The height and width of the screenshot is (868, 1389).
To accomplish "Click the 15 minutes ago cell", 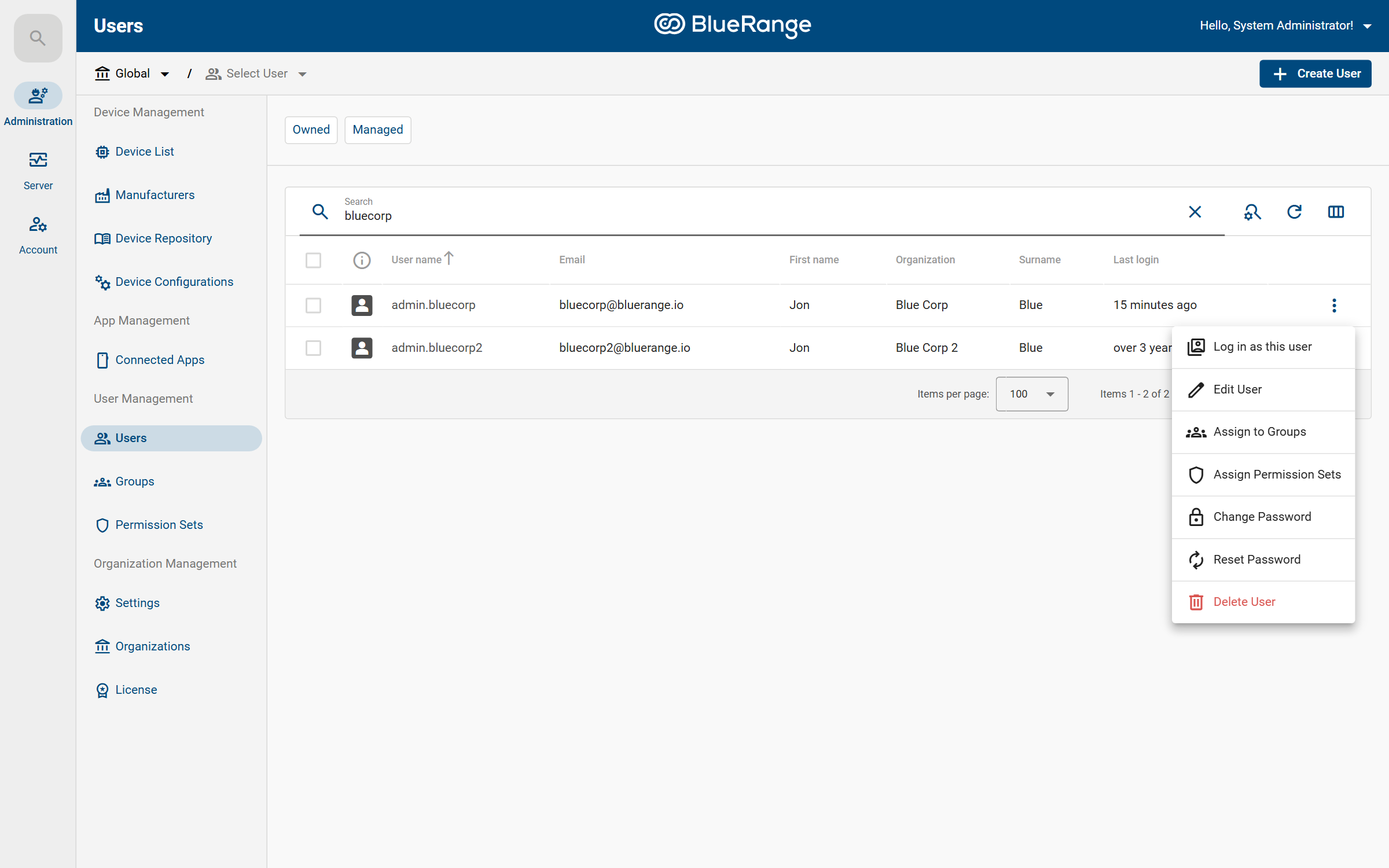I will 1155,305.
